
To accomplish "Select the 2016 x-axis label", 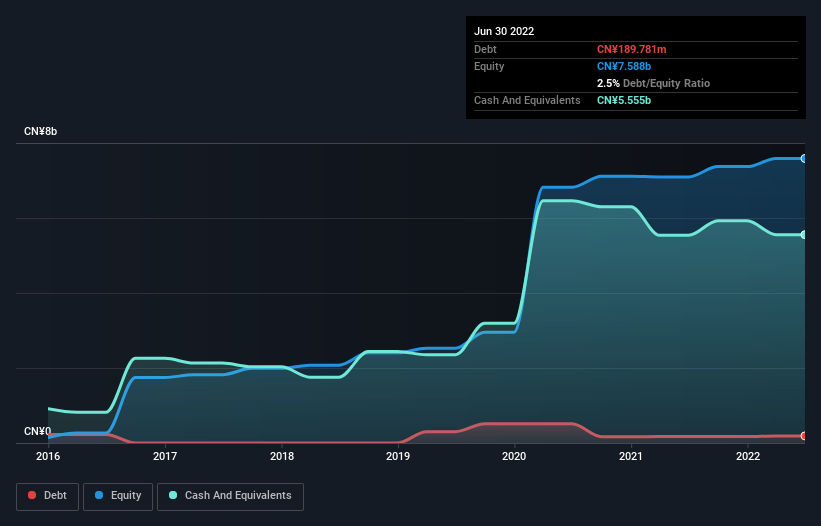I will point(48,456).
